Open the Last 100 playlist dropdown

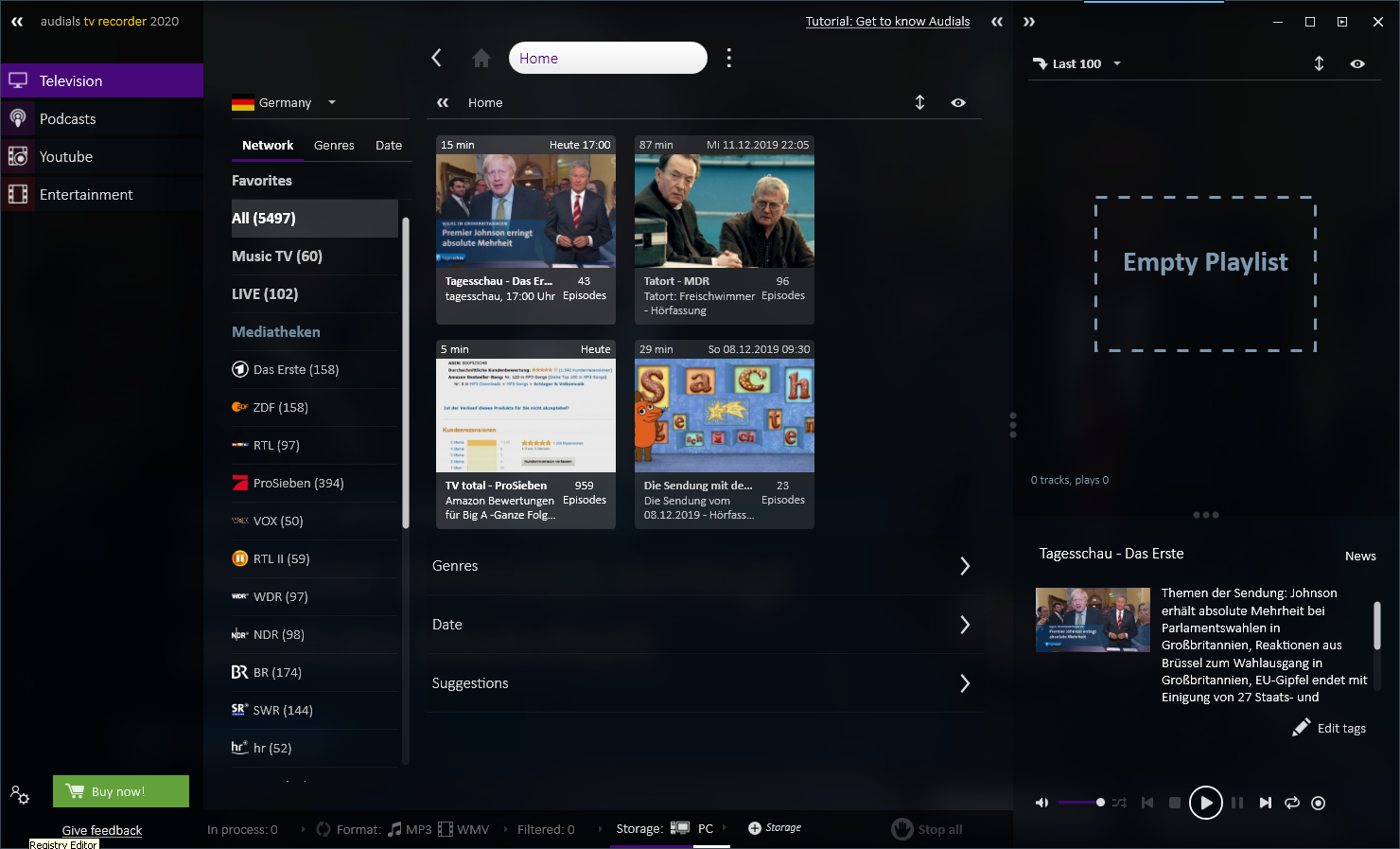point(1076,63)
